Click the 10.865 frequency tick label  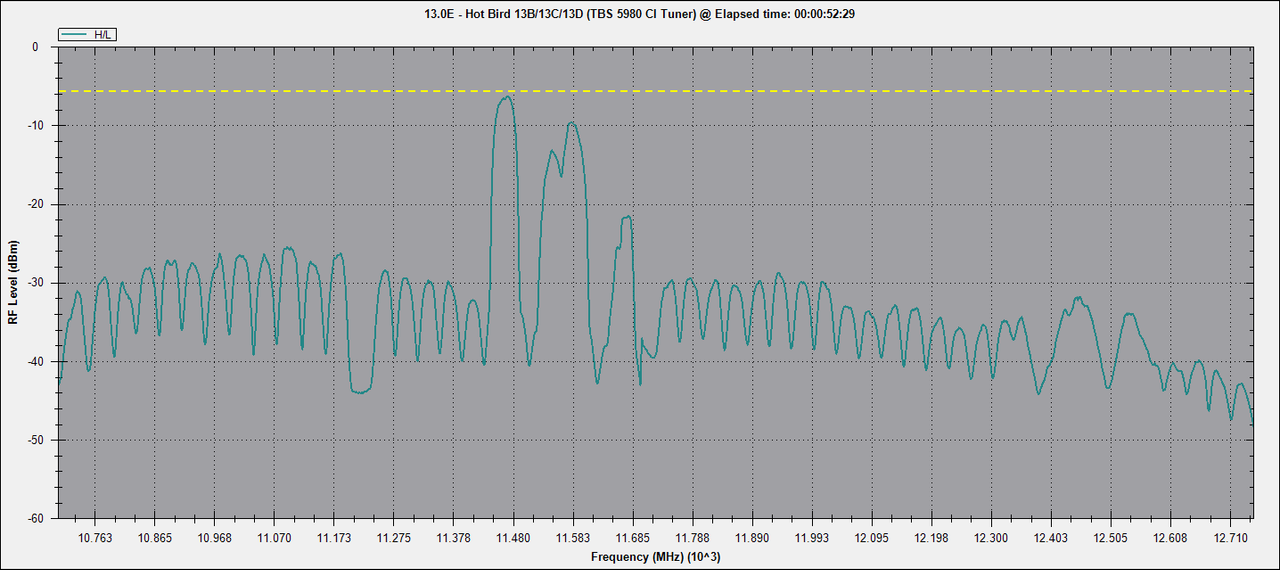[155, 538]
